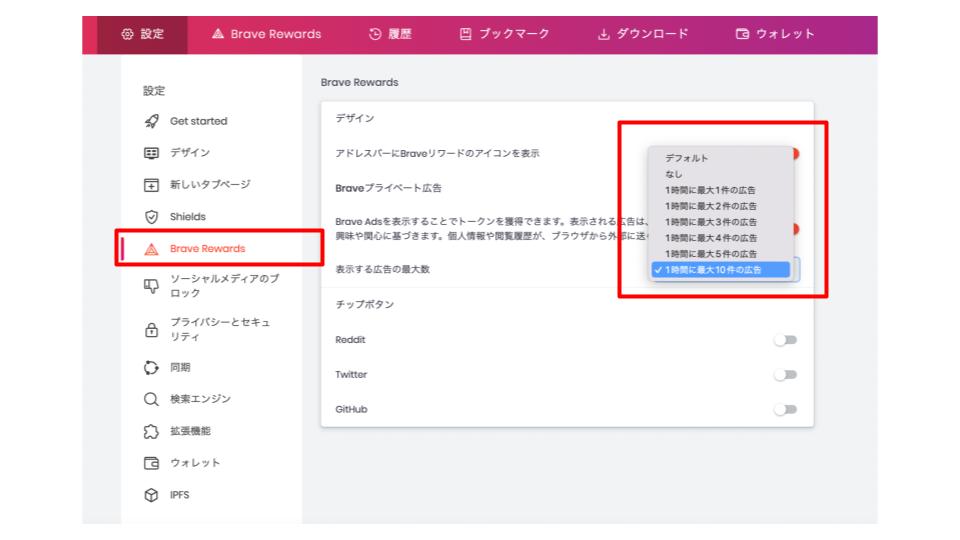Open the ダウンロード tab
The width and height of the screenshot is (960, 540).
click(x=643, y=34)
